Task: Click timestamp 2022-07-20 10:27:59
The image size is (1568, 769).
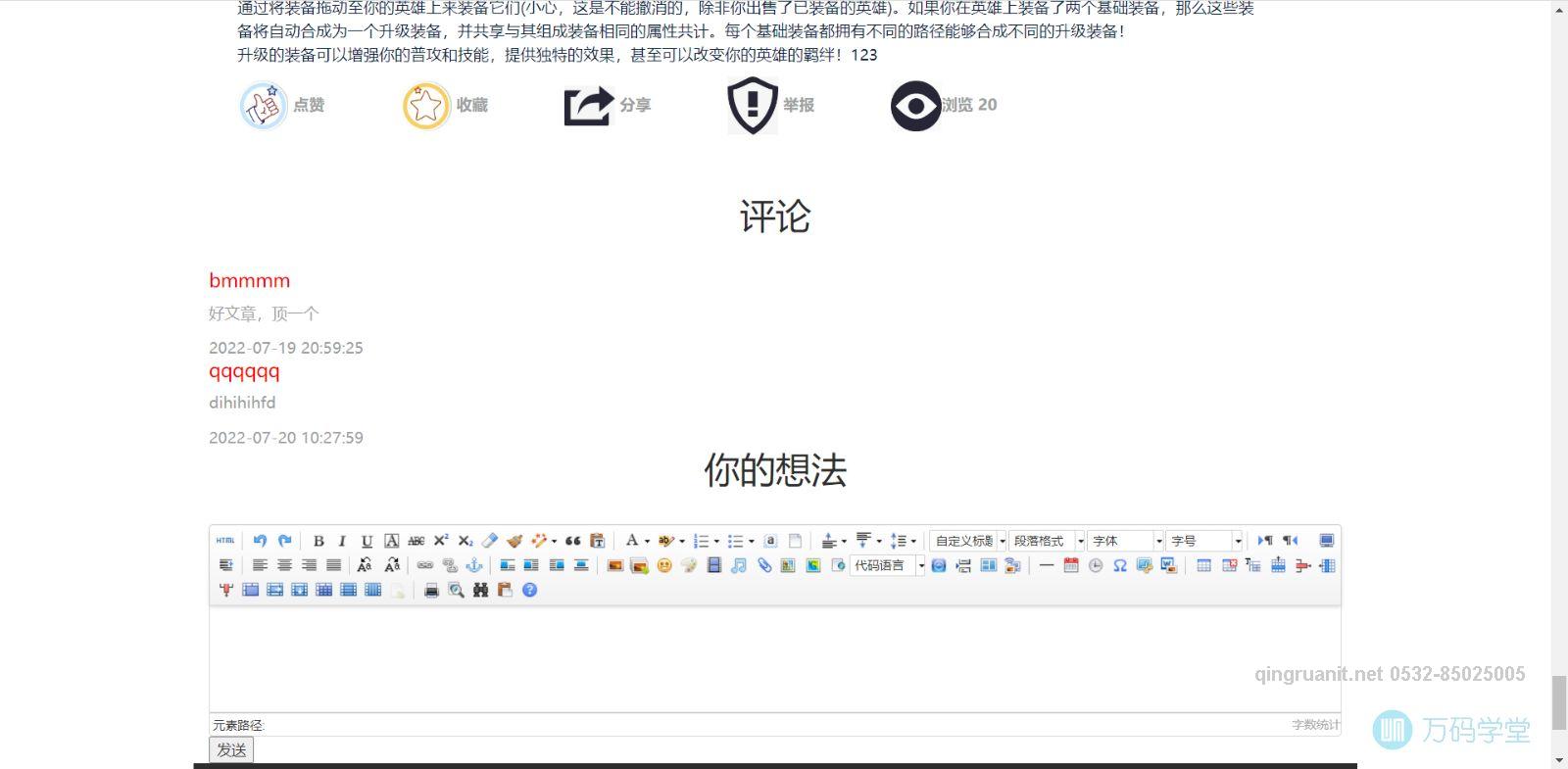Action: tap(286, 438)
